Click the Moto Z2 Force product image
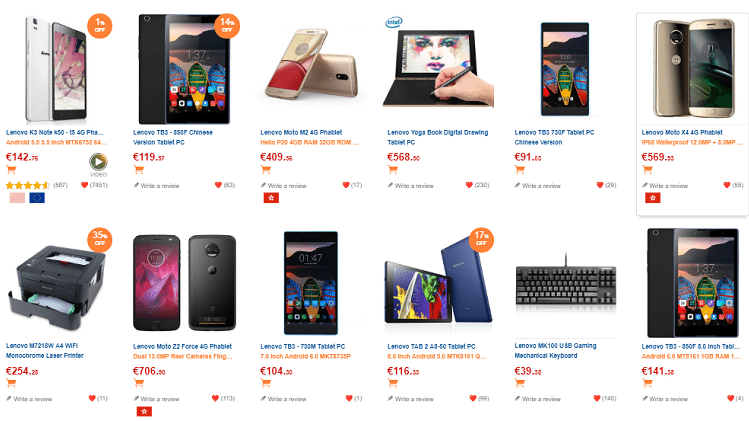Viewport: 749px width, 421px height. pos(184,283)
